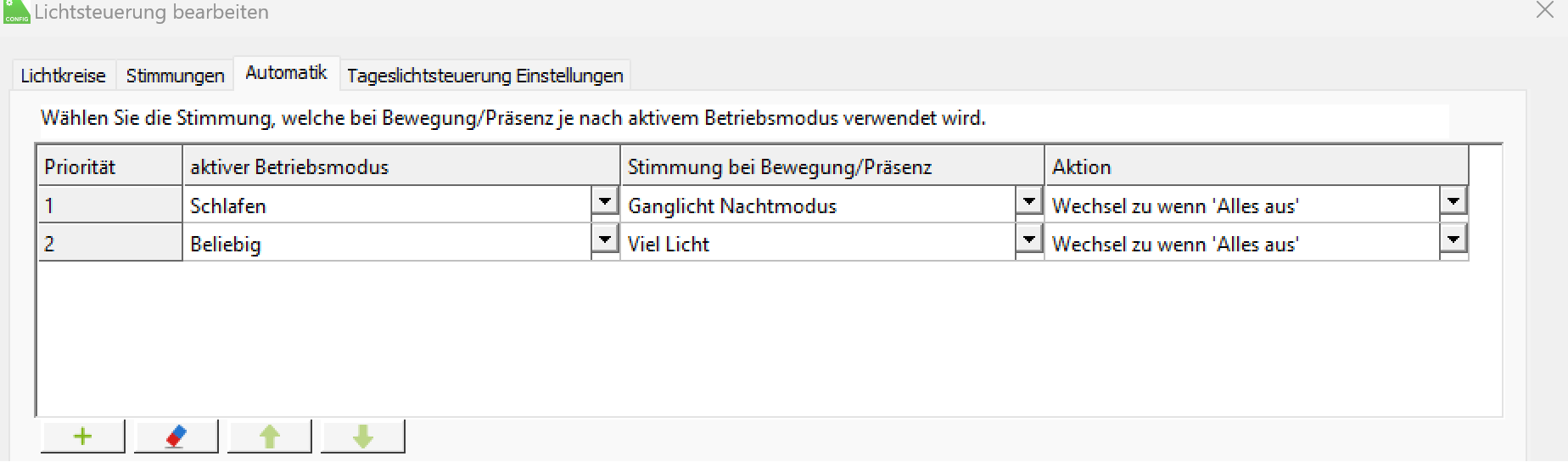This screenshot has width=1568, height=462.
Task: Open Aktion dropdown in priority 2 row
Action: point(1453,240)
